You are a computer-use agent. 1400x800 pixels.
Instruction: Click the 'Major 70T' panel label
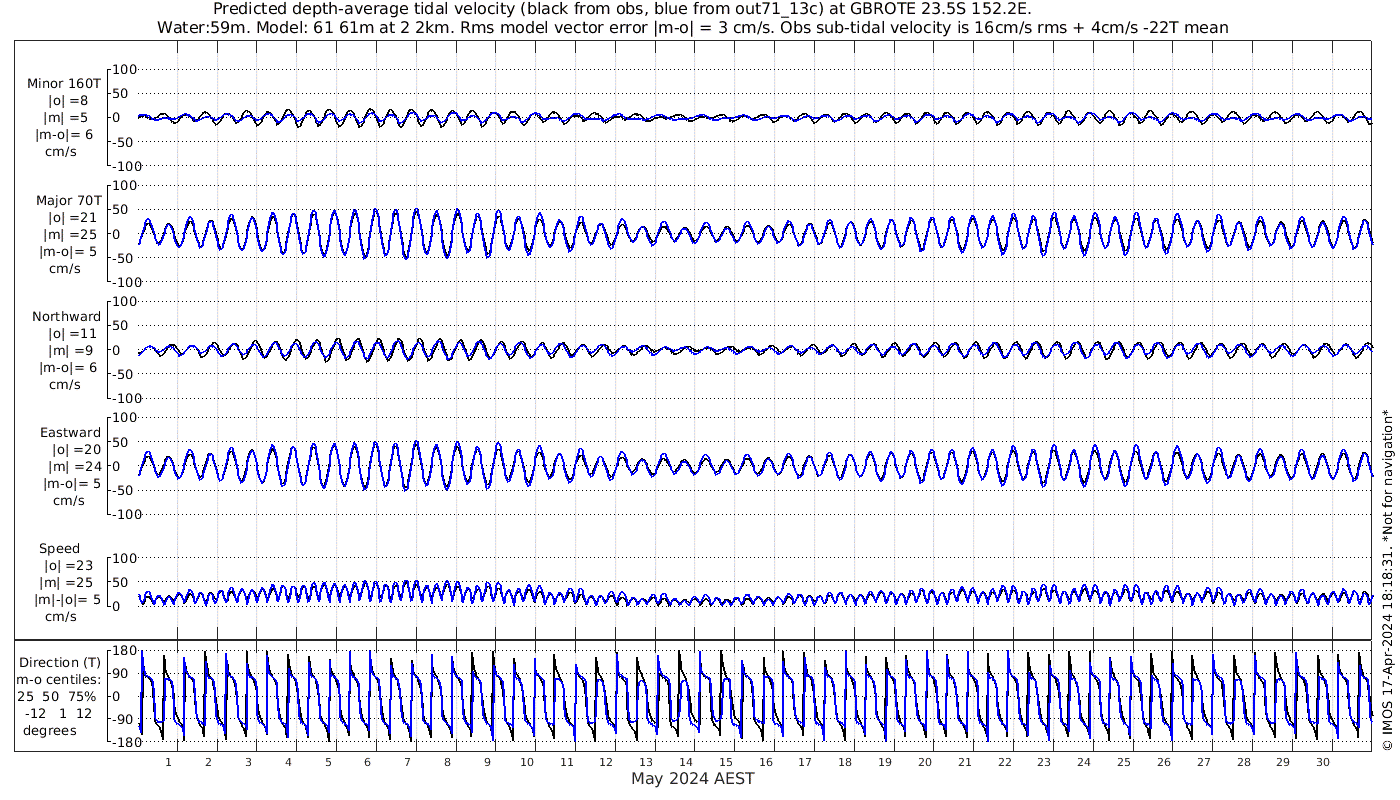point(68,201)
